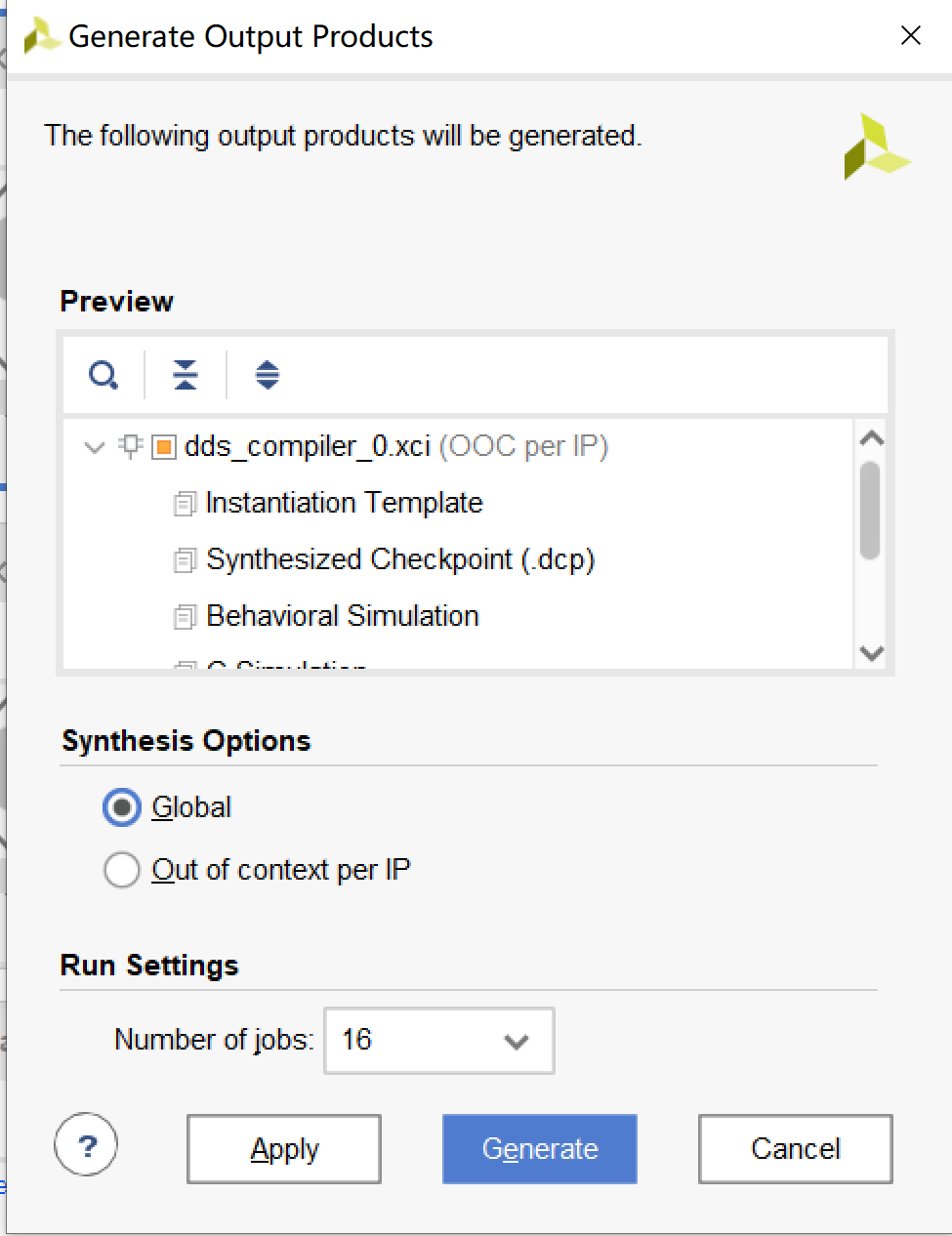Click the document icon next to Behavioral Simulation
The height and width of the screenshot is (1236, 952).
pyautogui.click(x=185, y=617)
